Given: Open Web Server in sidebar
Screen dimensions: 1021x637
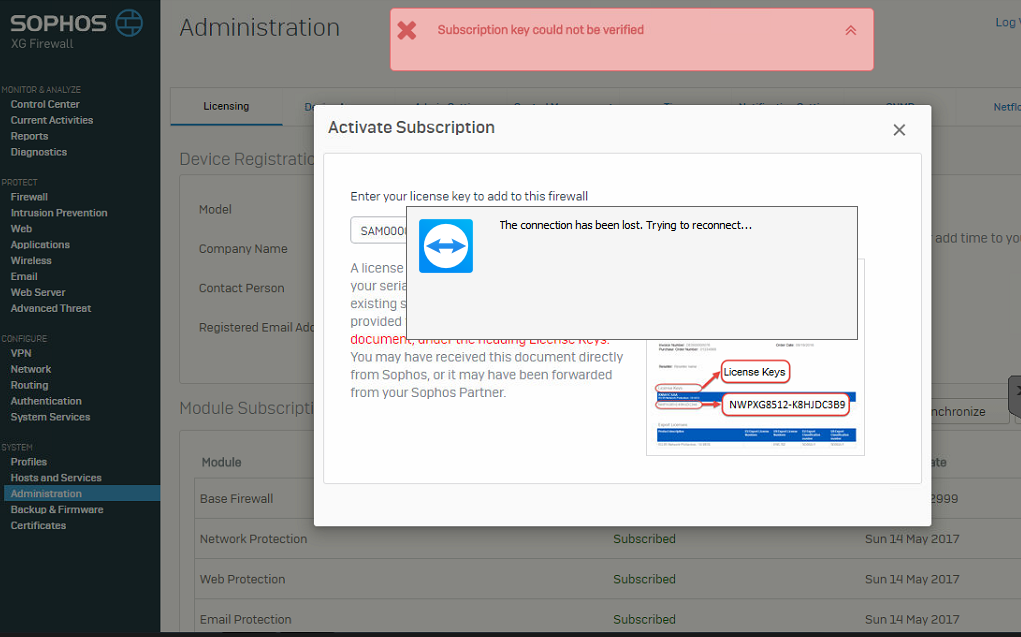Looking at the screenshot, I should (x=38, y=292).
